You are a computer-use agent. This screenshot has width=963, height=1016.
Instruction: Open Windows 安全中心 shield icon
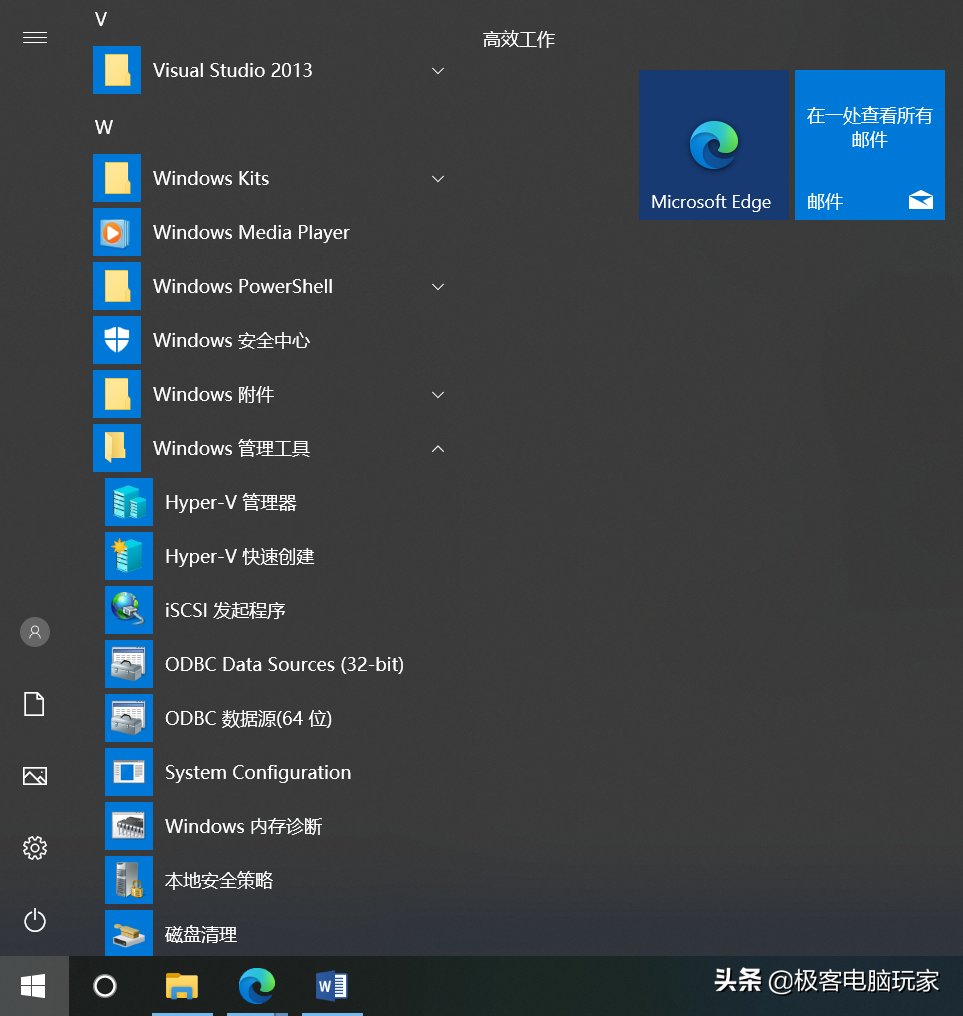click(117, 340)
